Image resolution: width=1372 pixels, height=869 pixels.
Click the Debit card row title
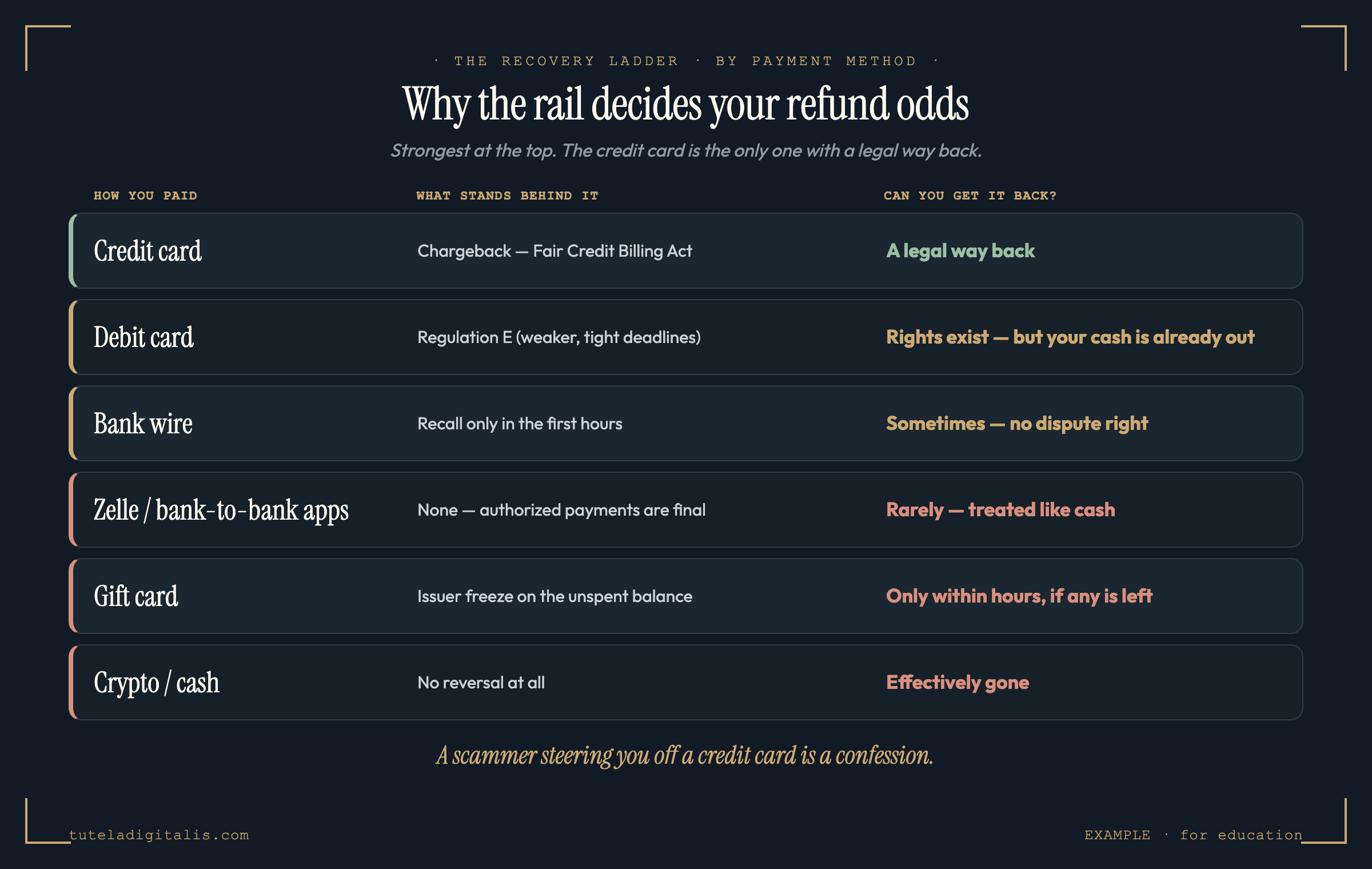click(x=143, y=337)
